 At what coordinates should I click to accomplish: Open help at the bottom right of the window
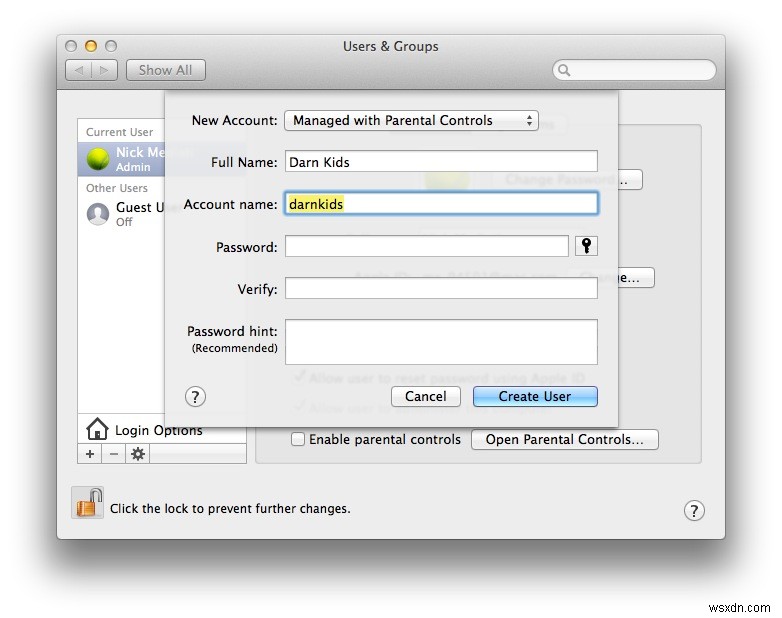694,511
